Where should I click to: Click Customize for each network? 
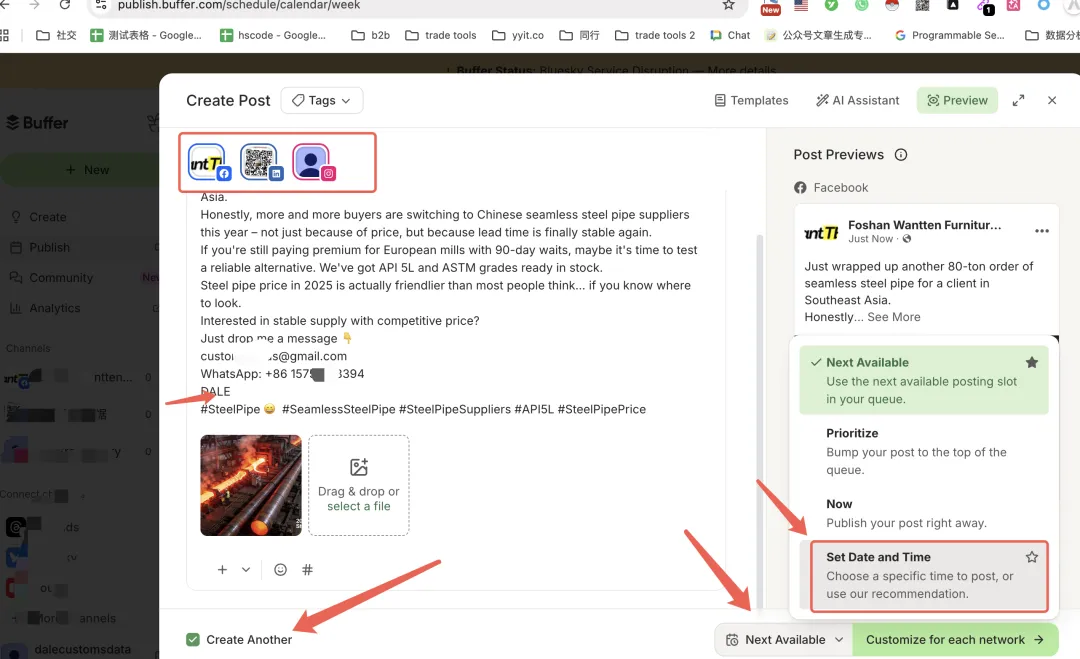955,640
